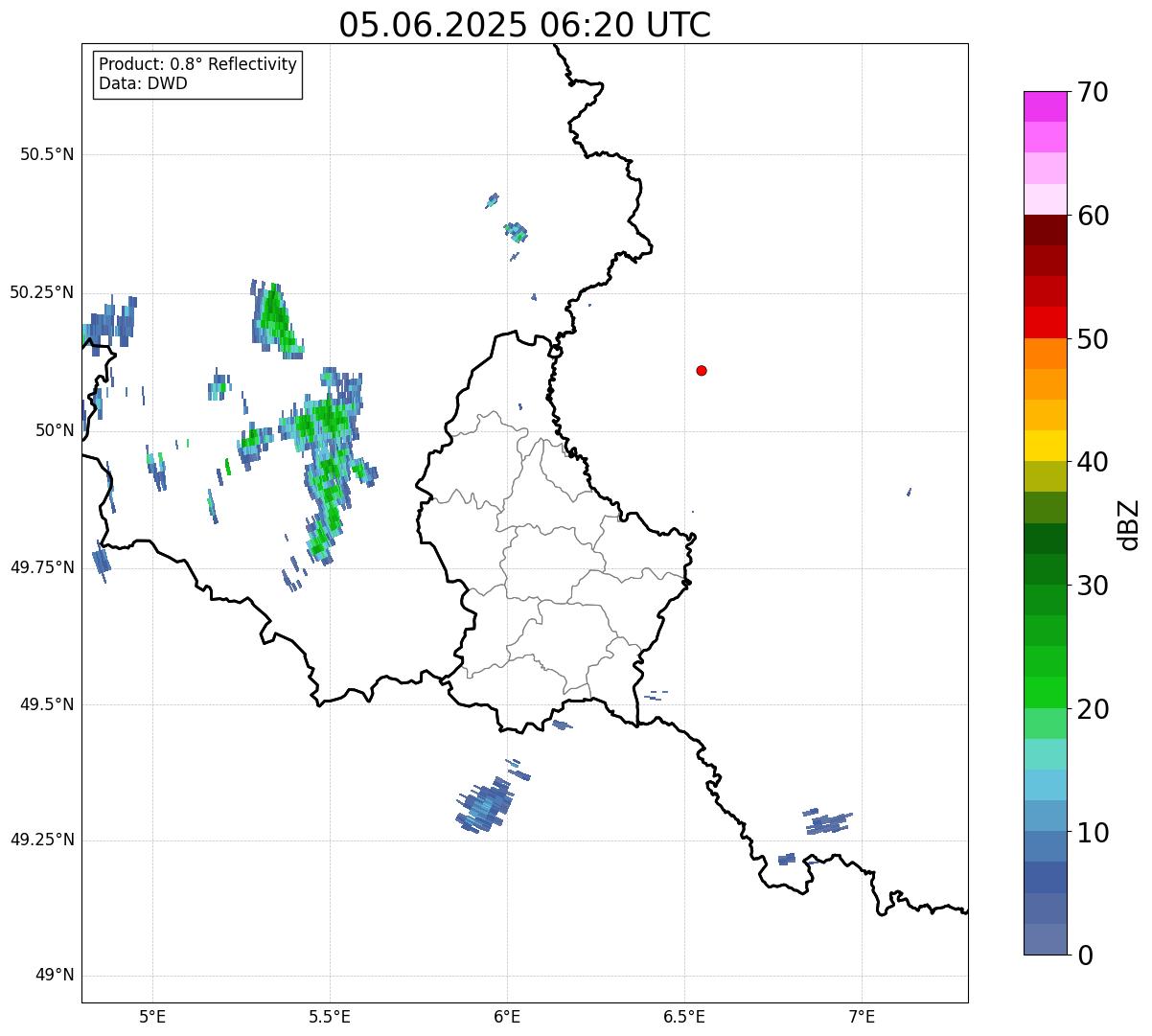Click the title "05.06.2025 06:20 UTC"

pyautogui.click(x=524, y=24)
